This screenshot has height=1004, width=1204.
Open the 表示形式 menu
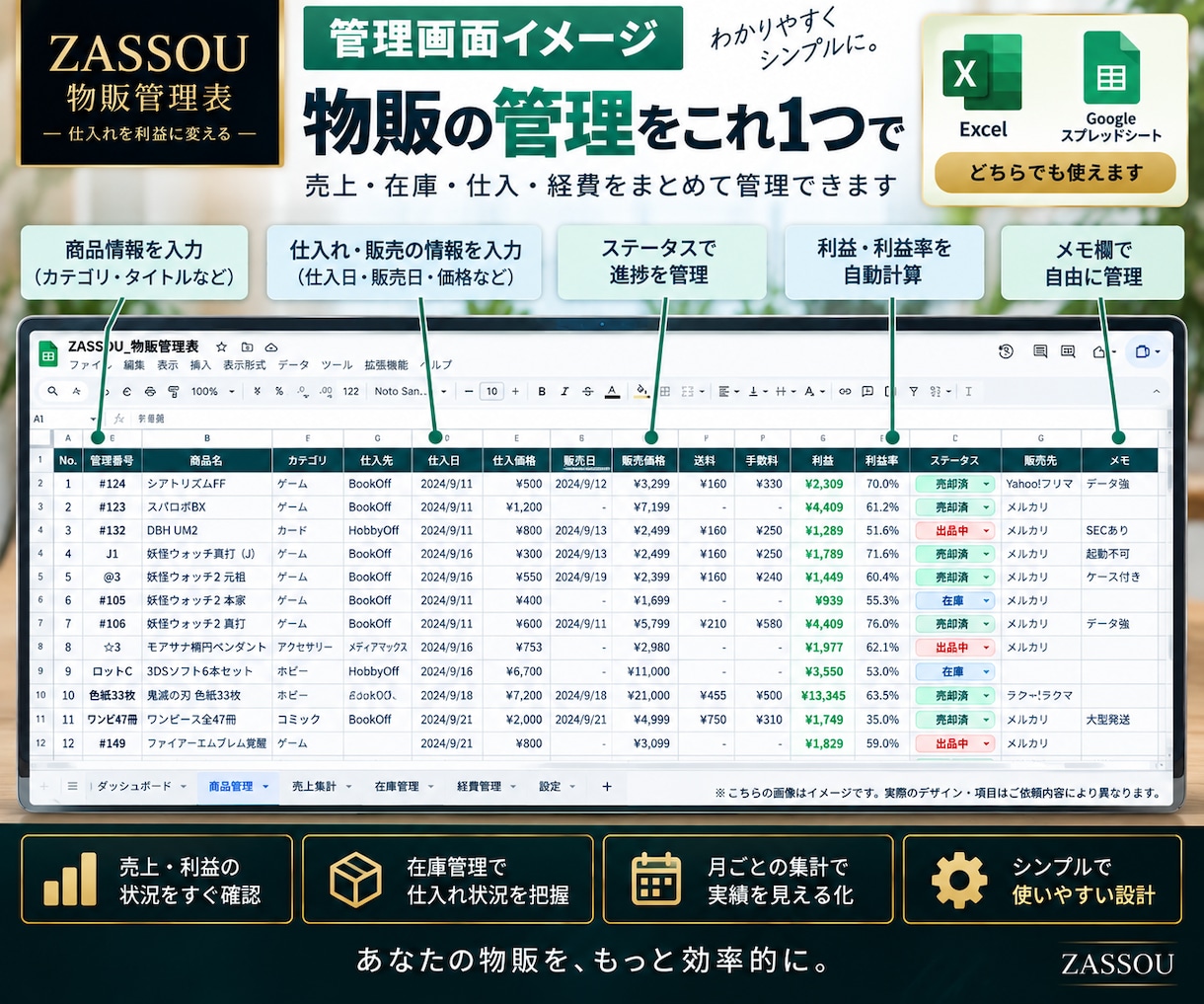point(244,364)
